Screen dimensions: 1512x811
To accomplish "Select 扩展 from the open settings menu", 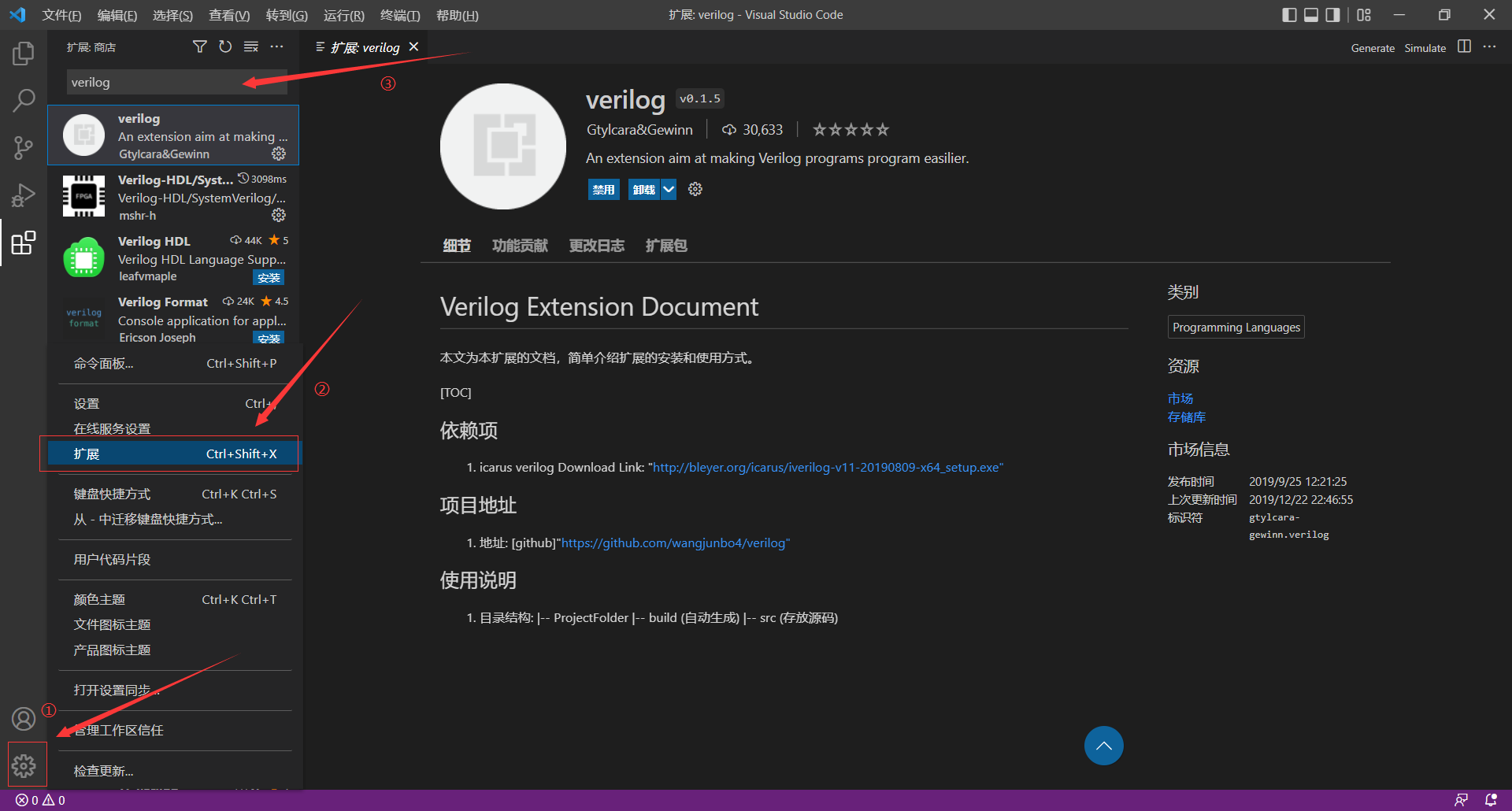I will (x=169, y=454).
